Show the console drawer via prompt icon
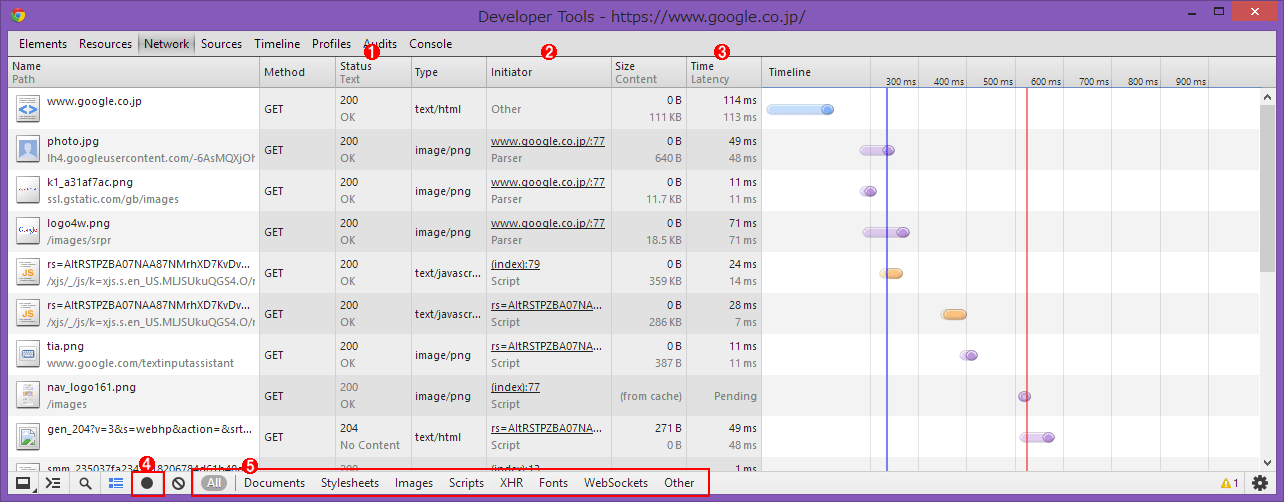 click(x=53, y=483)
